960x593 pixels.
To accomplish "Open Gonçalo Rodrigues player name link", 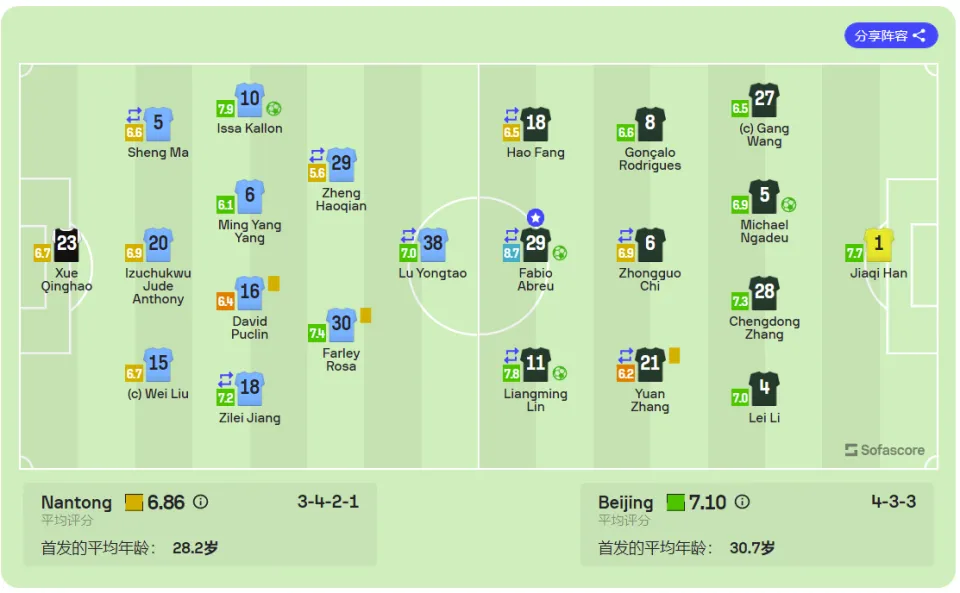I will (650, 159).
